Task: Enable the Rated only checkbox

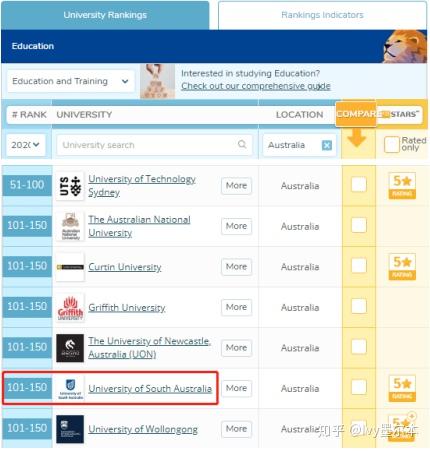Action: [x=392, y=145]
